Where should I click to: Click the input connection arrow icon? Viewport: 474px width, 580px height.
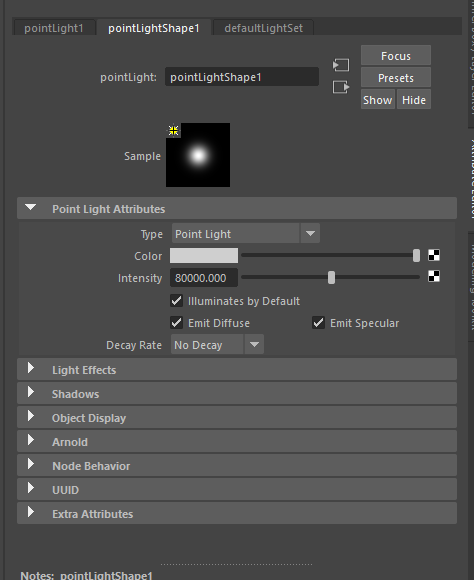click(341, 65)
